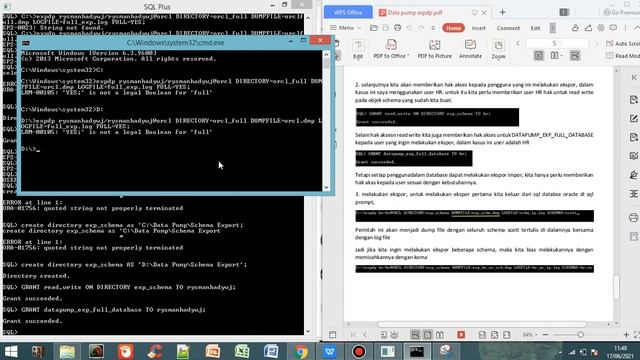Image resolution: width=640 pixels, height=360 pixels.
Task: Click the share user icon in WPS
Action: (x=575, y=28)
